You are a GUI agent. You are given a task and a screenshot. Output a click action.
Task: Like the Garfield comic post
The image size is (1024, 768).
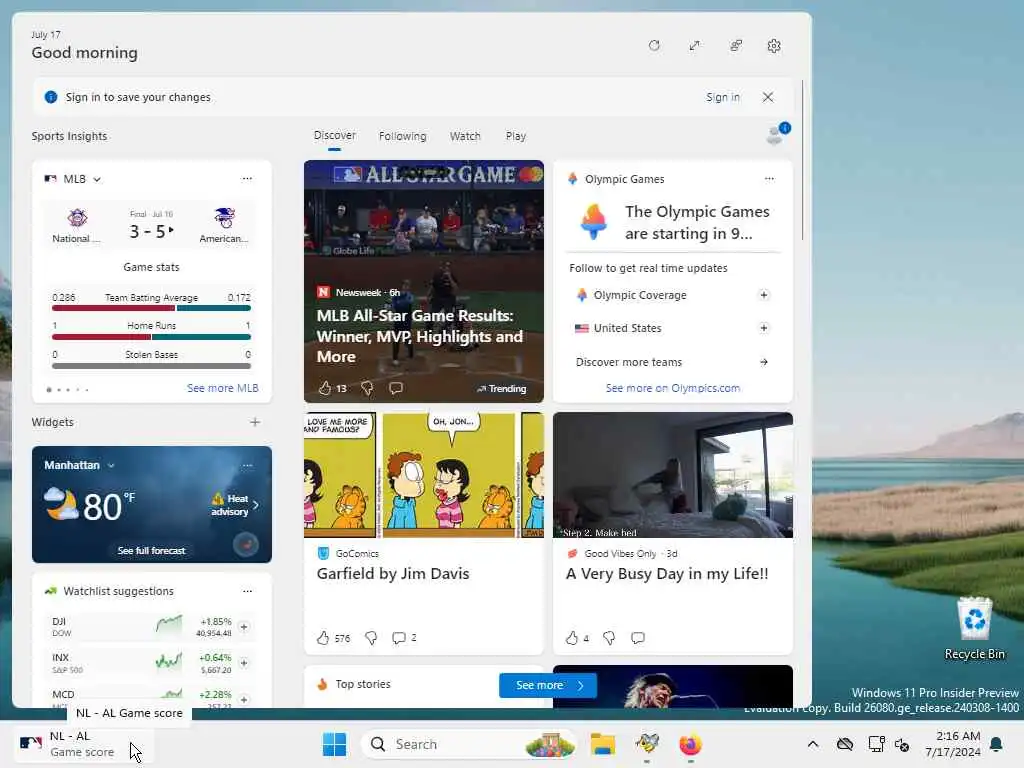pos(323,638)
